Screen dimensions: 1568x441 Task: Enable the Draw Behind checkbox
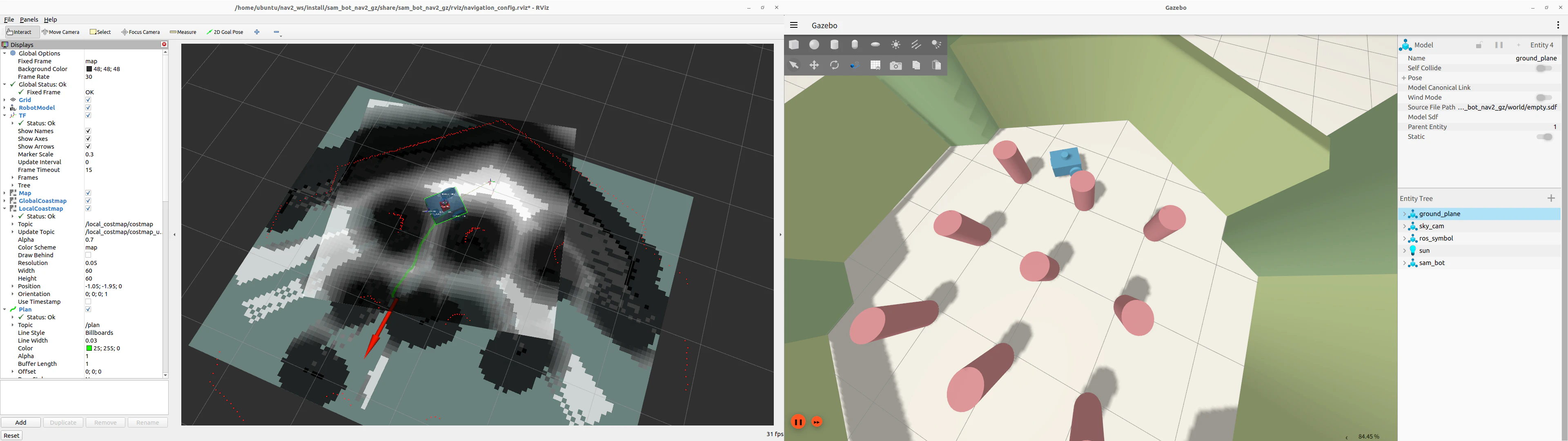click(x=88, y=255)
